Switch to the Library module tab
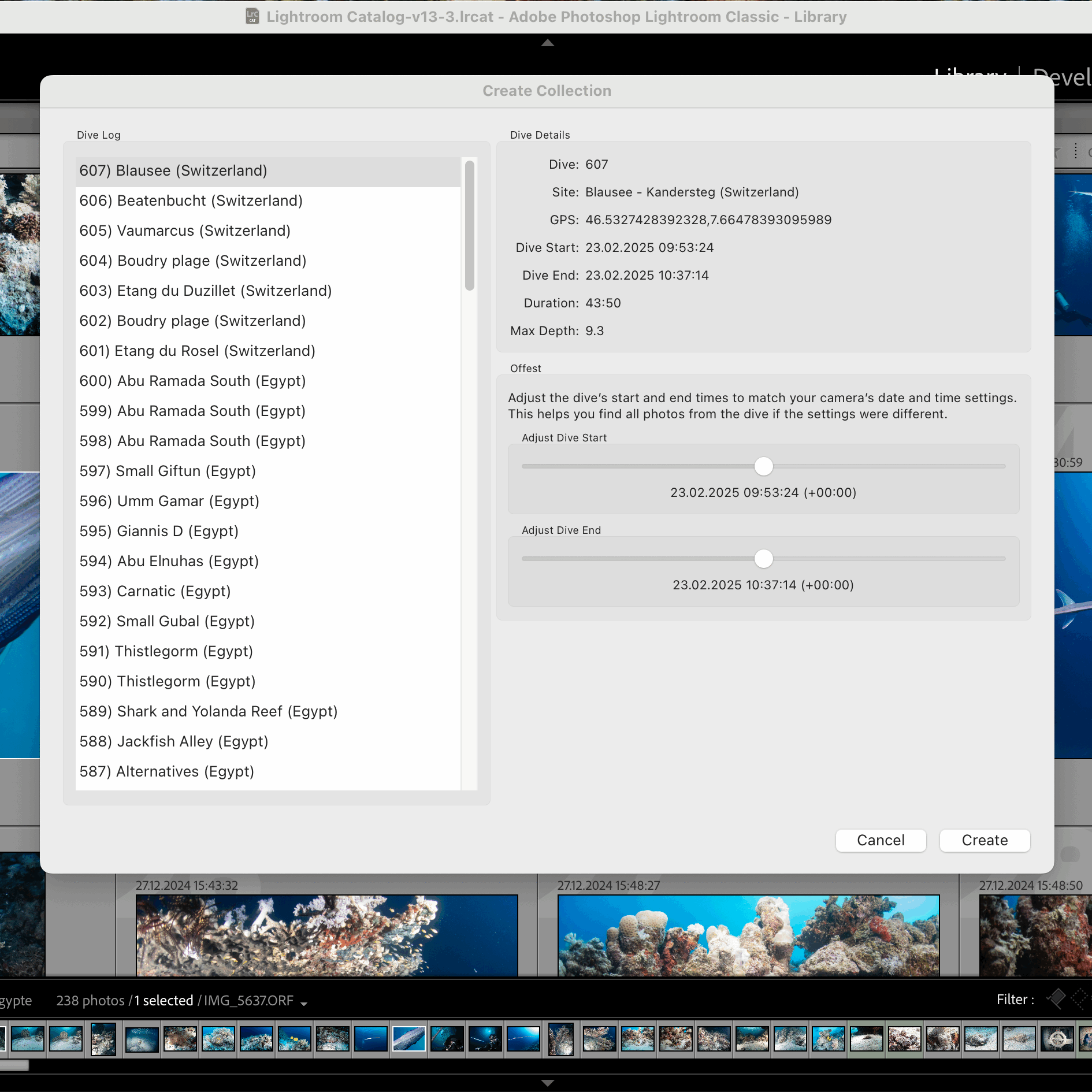 (x=971, y=77)
